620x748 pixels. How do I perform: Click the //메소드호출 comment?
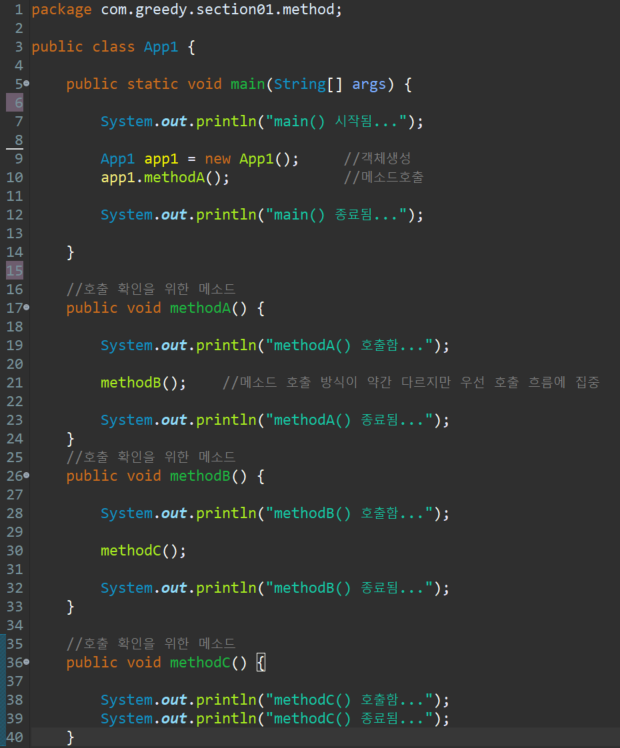[383, 177]
